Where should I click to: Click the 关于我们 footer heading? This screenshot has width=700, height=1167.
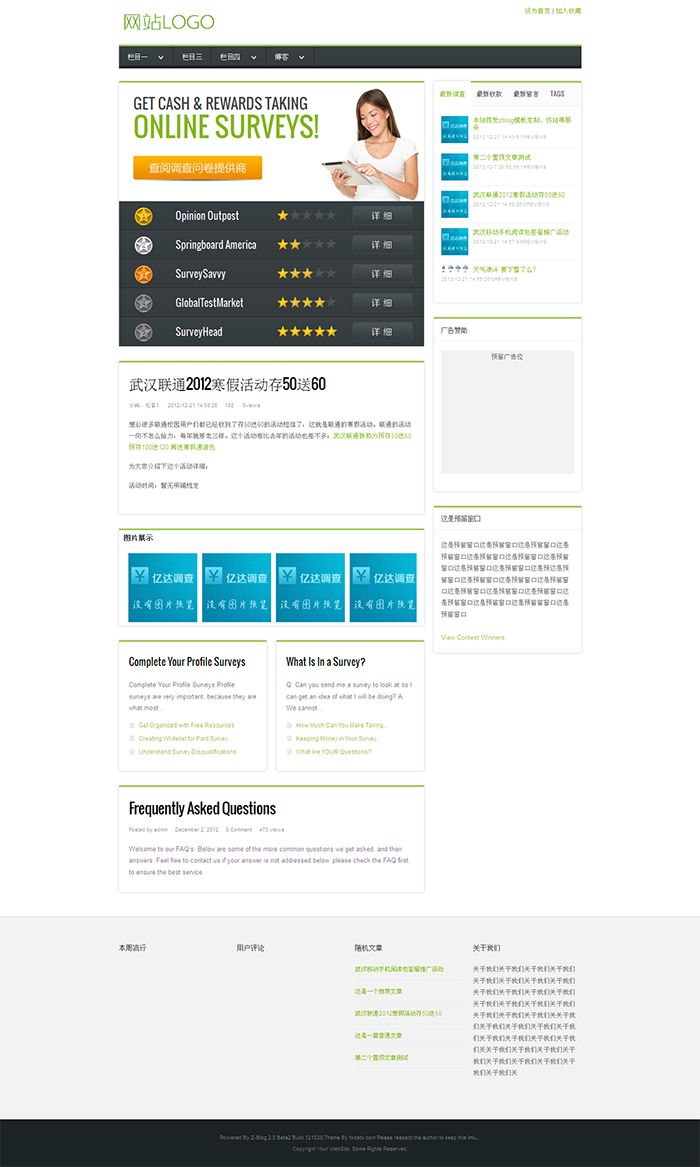pyautogui.click(x=487, y=948)
